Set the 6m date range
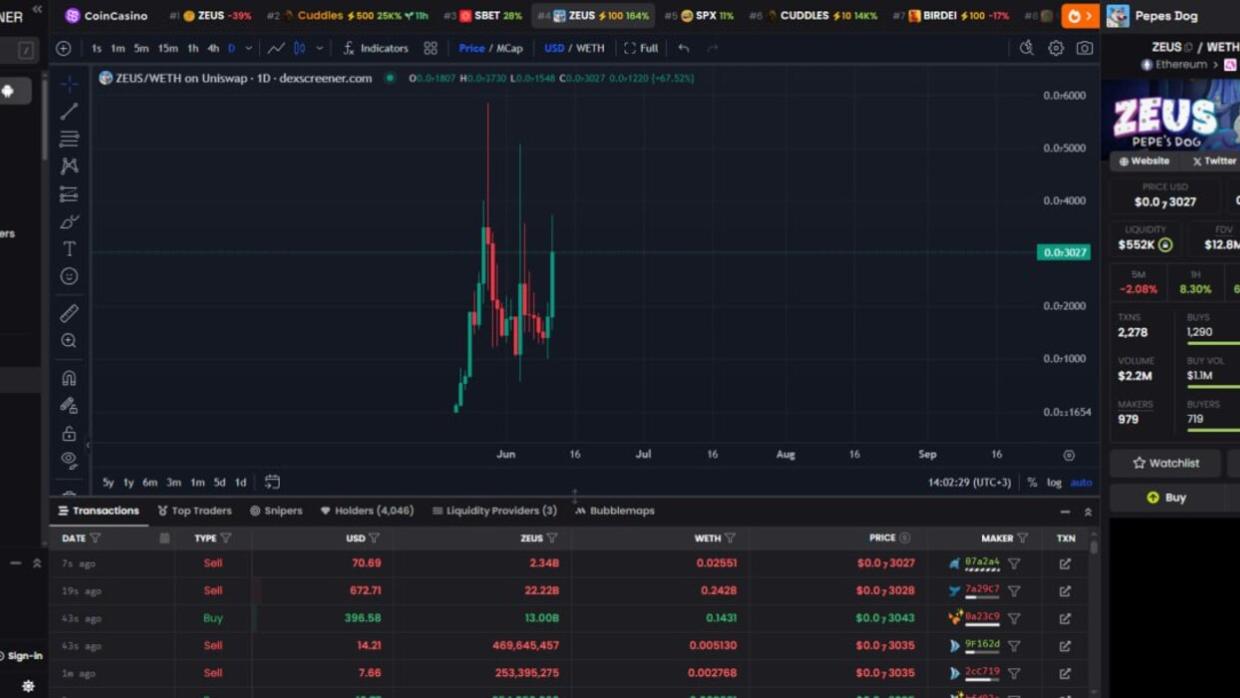This screenshot has height=698, width=1240. [149, 483]
